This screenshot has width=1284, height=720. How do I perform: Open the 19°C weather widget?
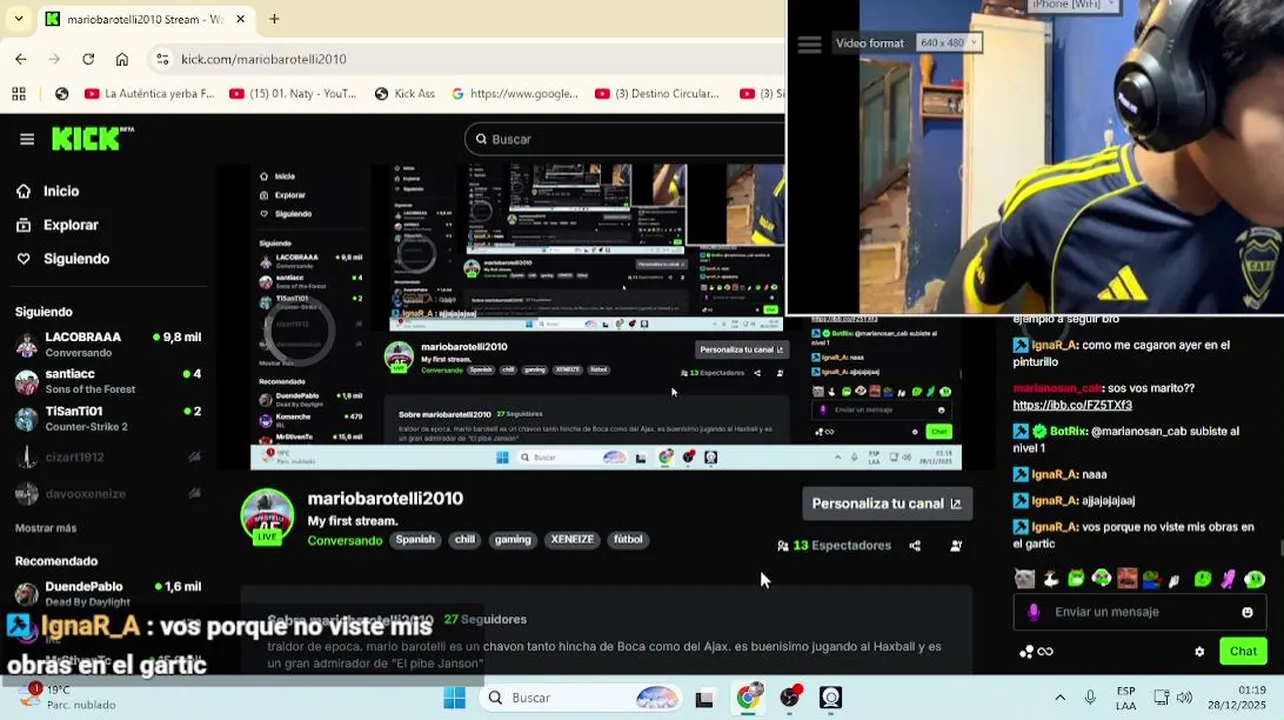(67, 697)
